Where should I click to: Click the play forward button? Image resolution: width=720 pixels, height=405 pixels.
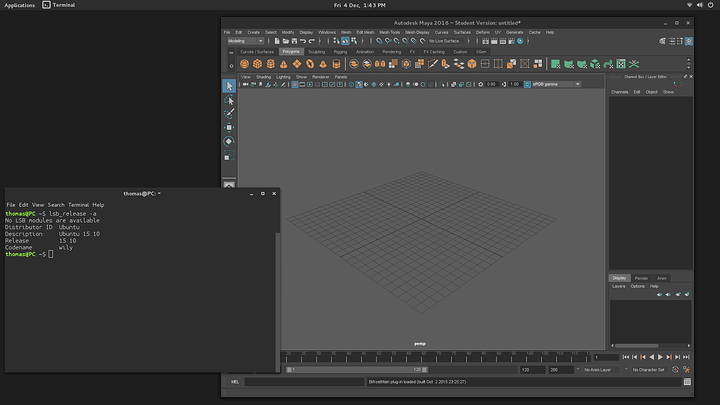point(661,357)
